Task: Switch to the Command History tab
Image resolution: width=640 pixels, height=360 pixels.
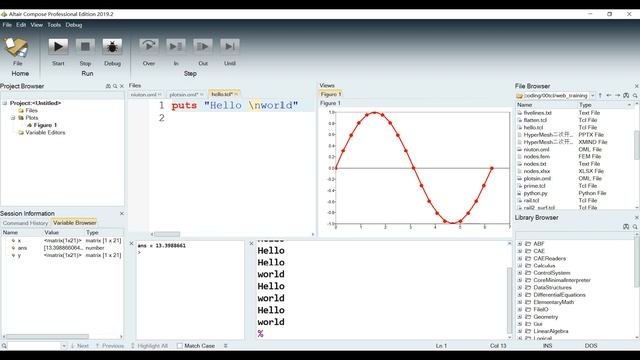Action: [x=25, y=223]
